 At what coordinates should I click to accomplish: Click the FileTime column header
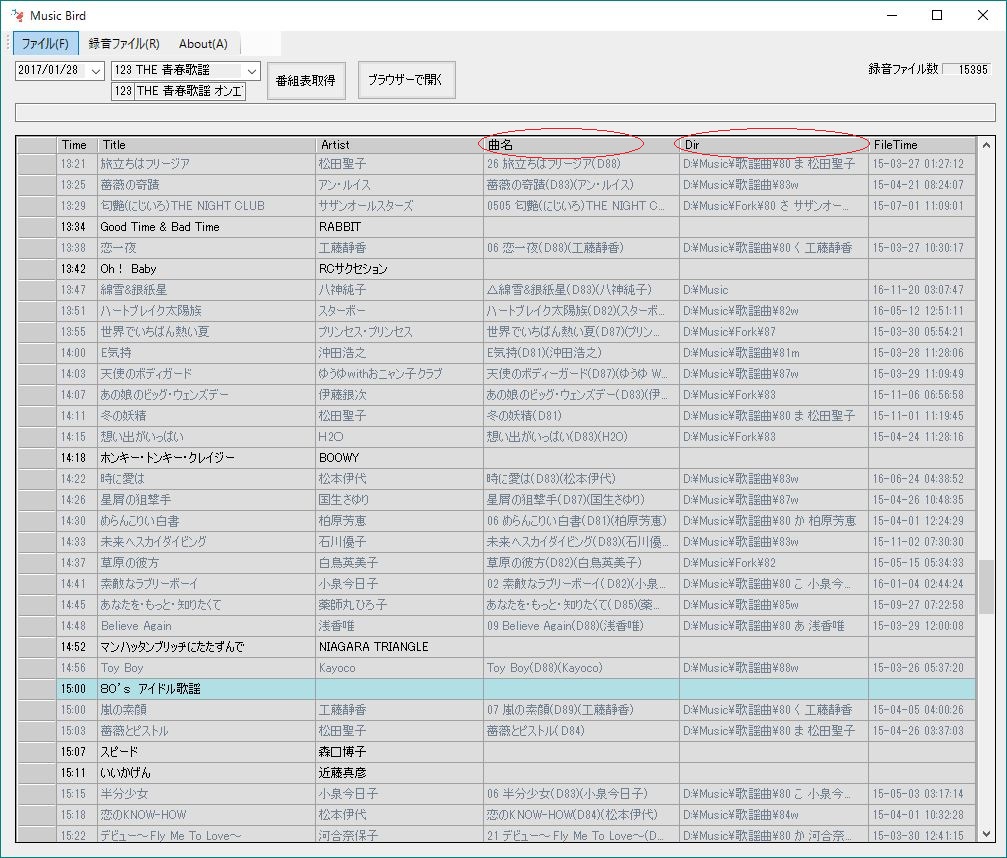922,145
